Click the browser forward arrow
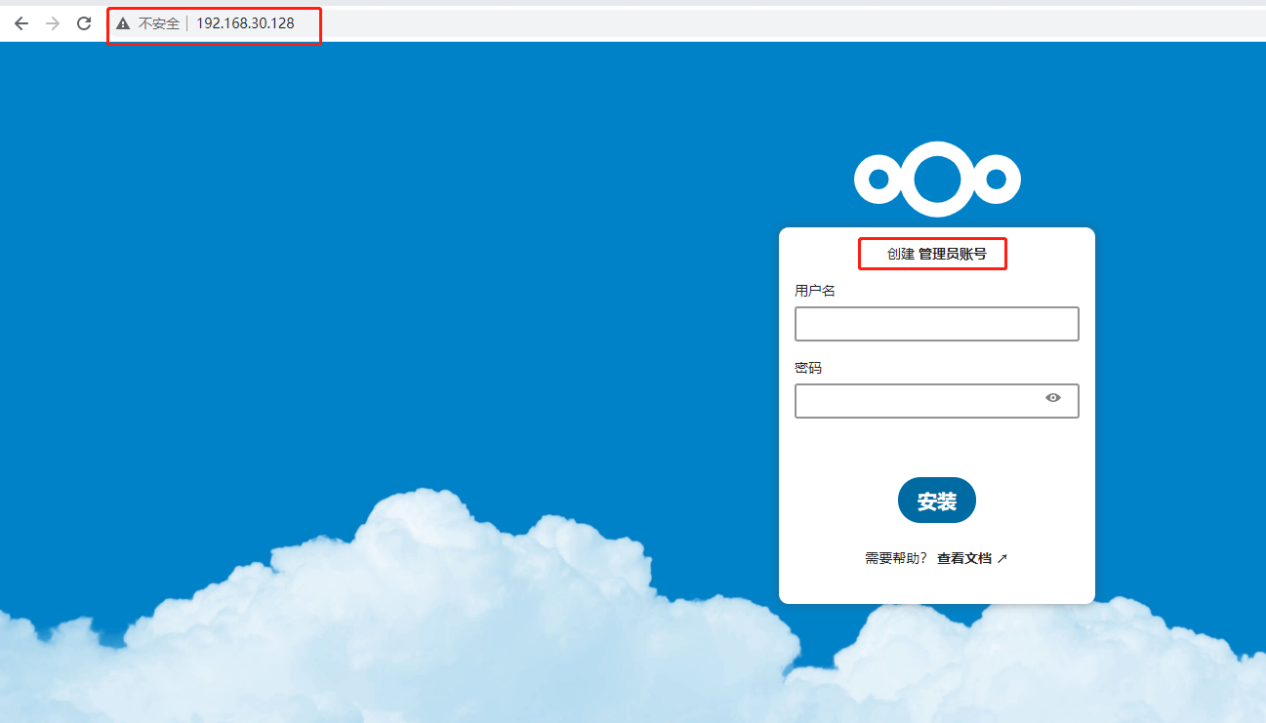Image resolution: width=1266 pixels, height=723 pixels. [53, 23]
